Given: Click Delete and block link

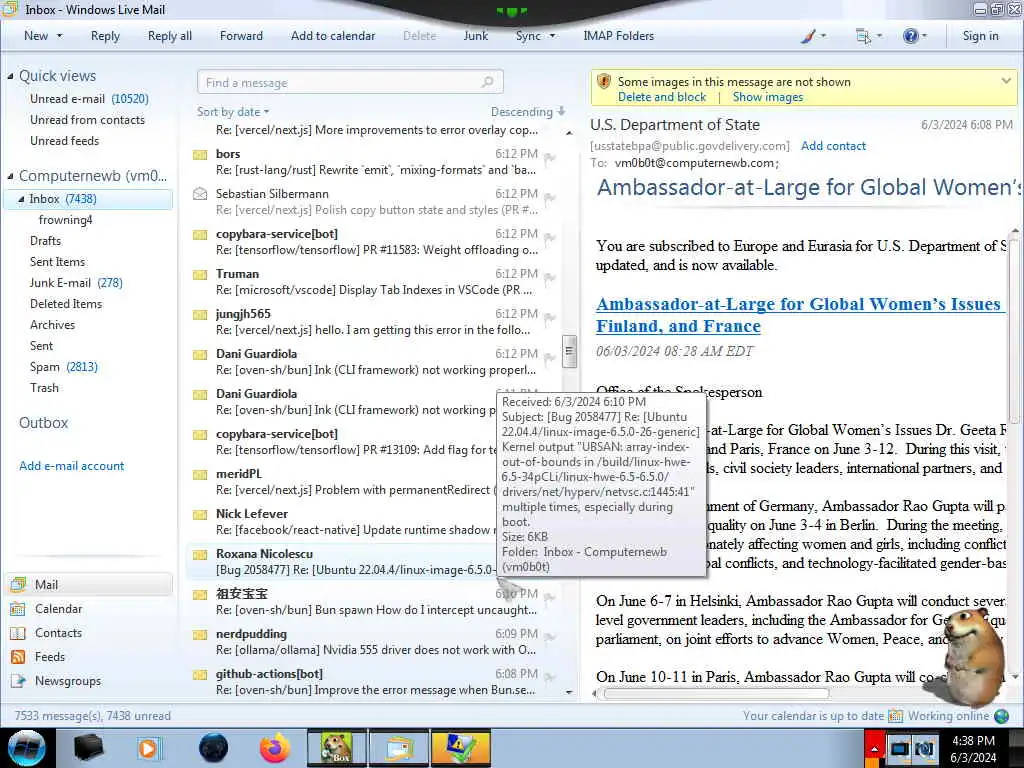Looking at the screenshot, I should click(662, 97).
